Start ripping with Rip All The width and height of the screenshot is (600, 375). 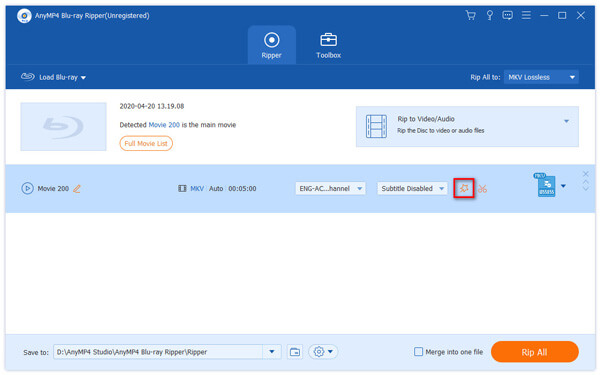click(x=535, y=352)
